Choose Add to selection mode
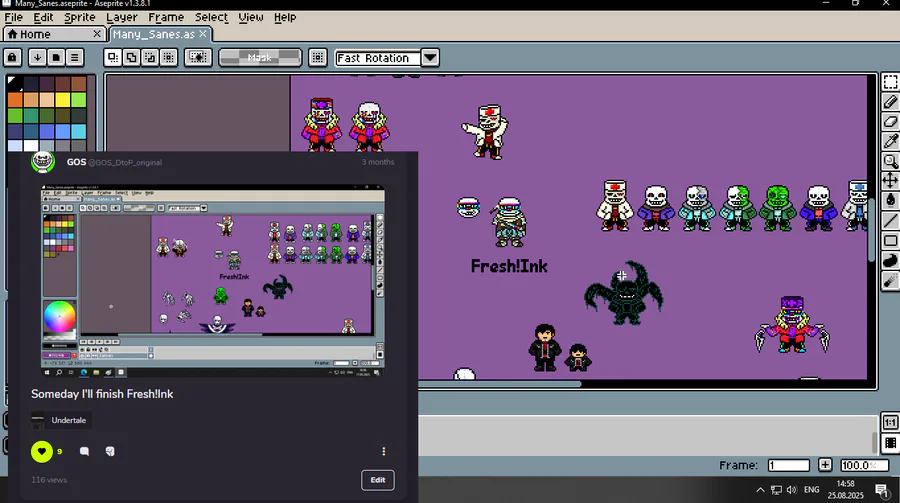900x503 pixels. (131, 57)
